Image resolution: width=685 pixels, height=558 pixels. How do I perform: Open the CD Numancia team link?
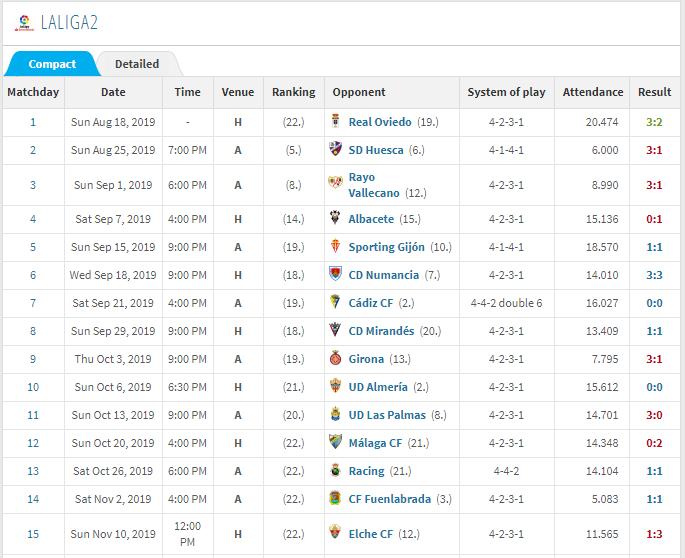[x=384, y=275]
